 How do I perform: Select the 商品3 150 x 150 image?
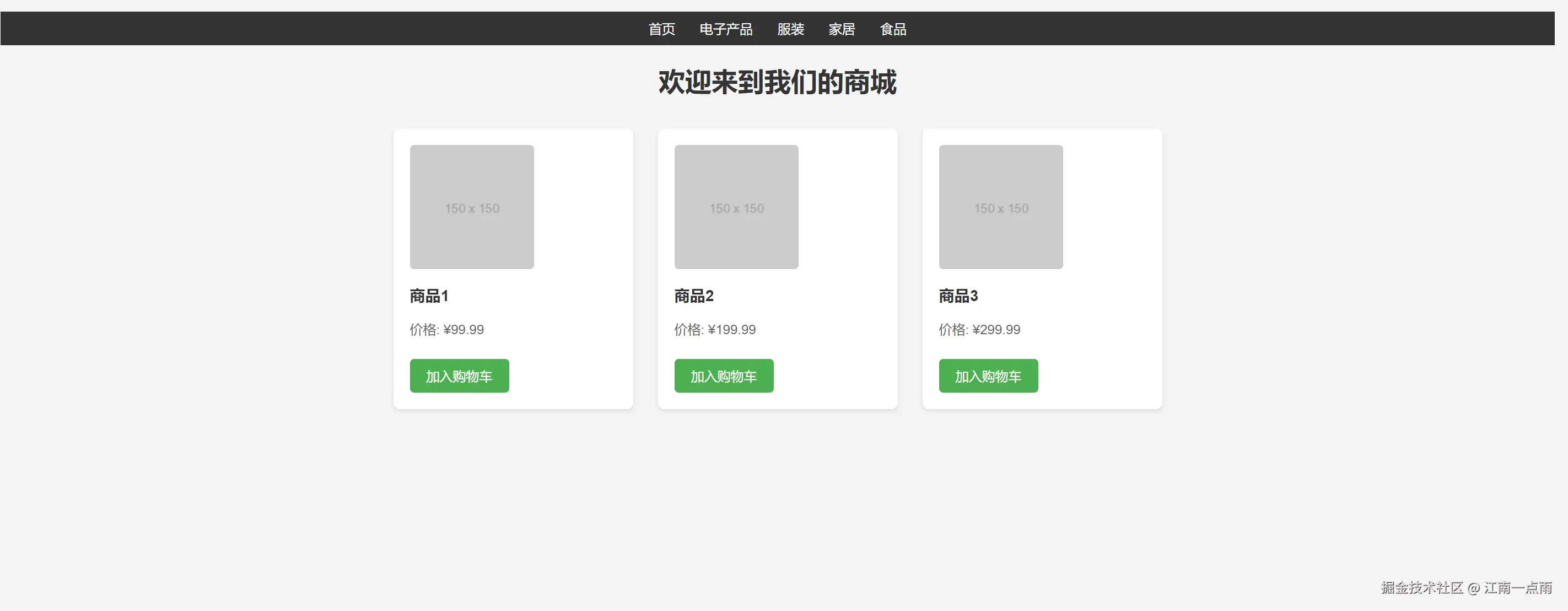(x=1001, y=207)
